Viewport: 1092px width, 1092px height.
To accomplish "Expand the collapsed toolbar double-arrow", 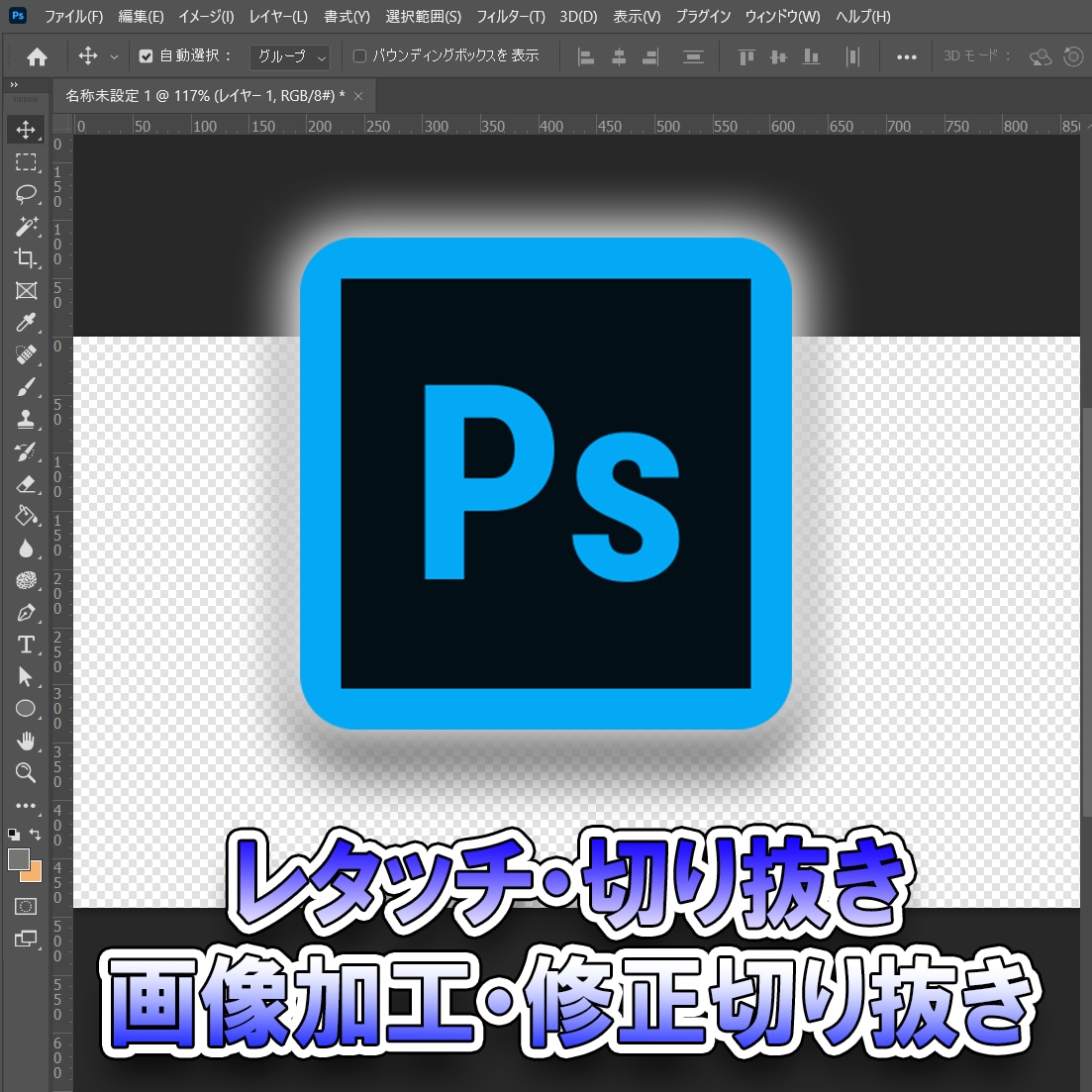I will (14, 84).
